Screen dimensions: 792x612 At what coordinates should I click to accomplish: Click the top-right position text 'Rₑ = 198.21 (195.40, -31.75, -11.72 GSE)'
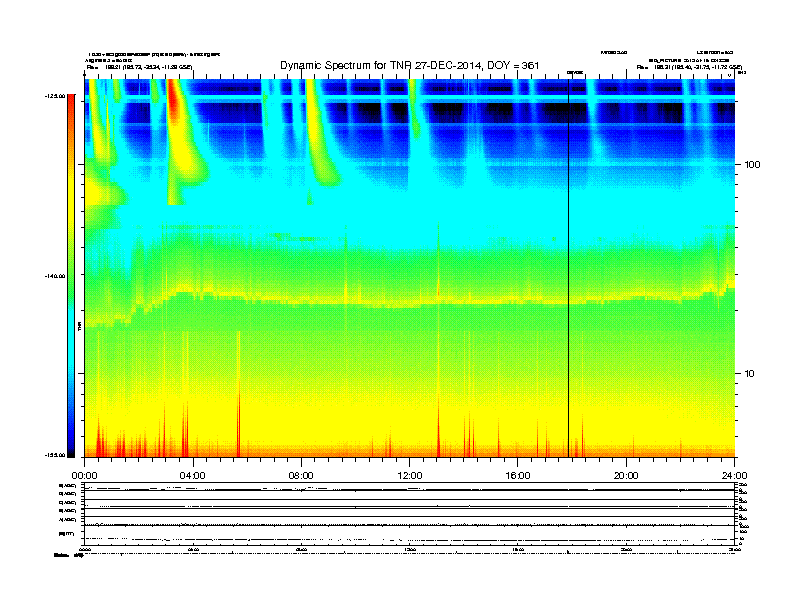coord(689,67)
